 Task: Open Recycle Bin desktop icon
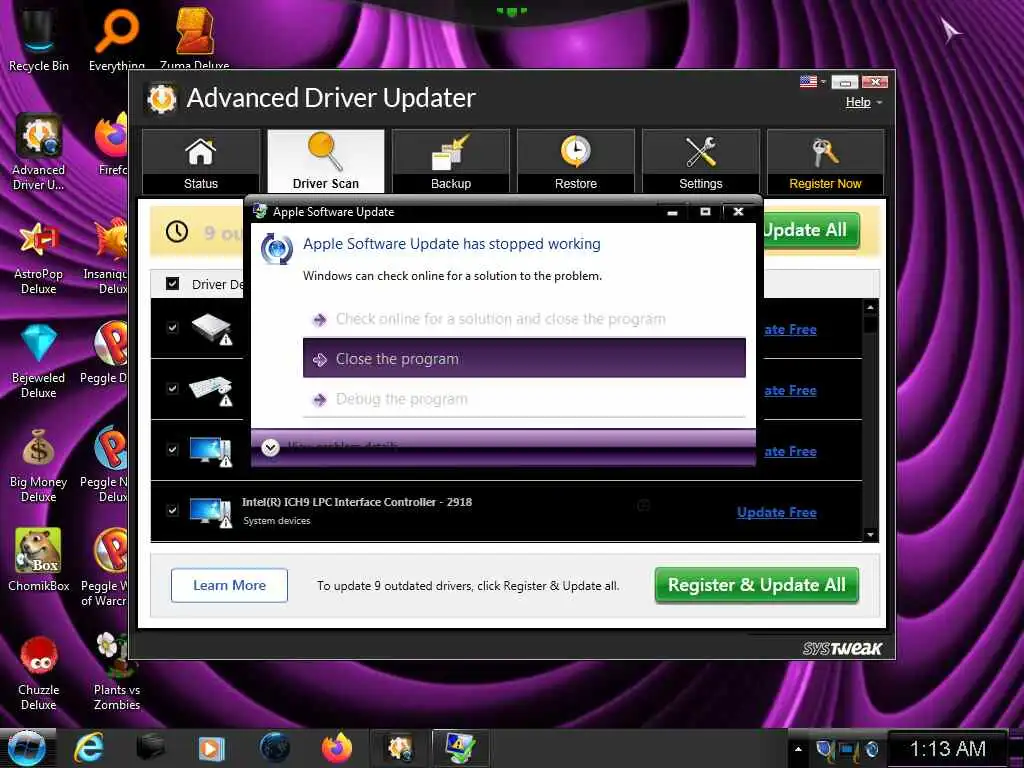pos(39,39)
